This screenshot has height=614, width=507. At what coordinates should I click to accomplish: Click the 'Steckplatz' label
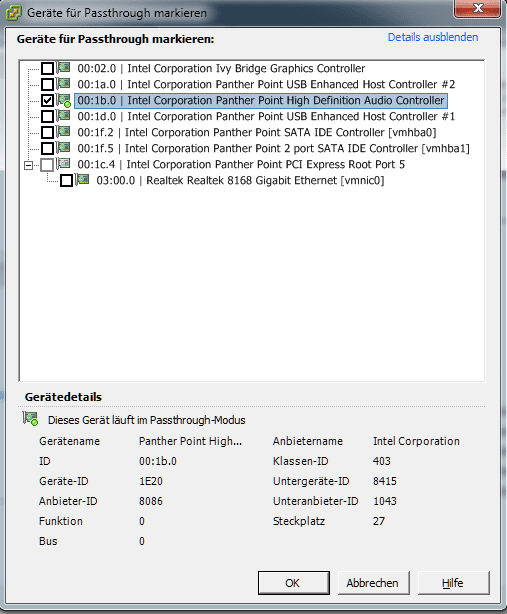pyautogui.click(x=299, y=521)
